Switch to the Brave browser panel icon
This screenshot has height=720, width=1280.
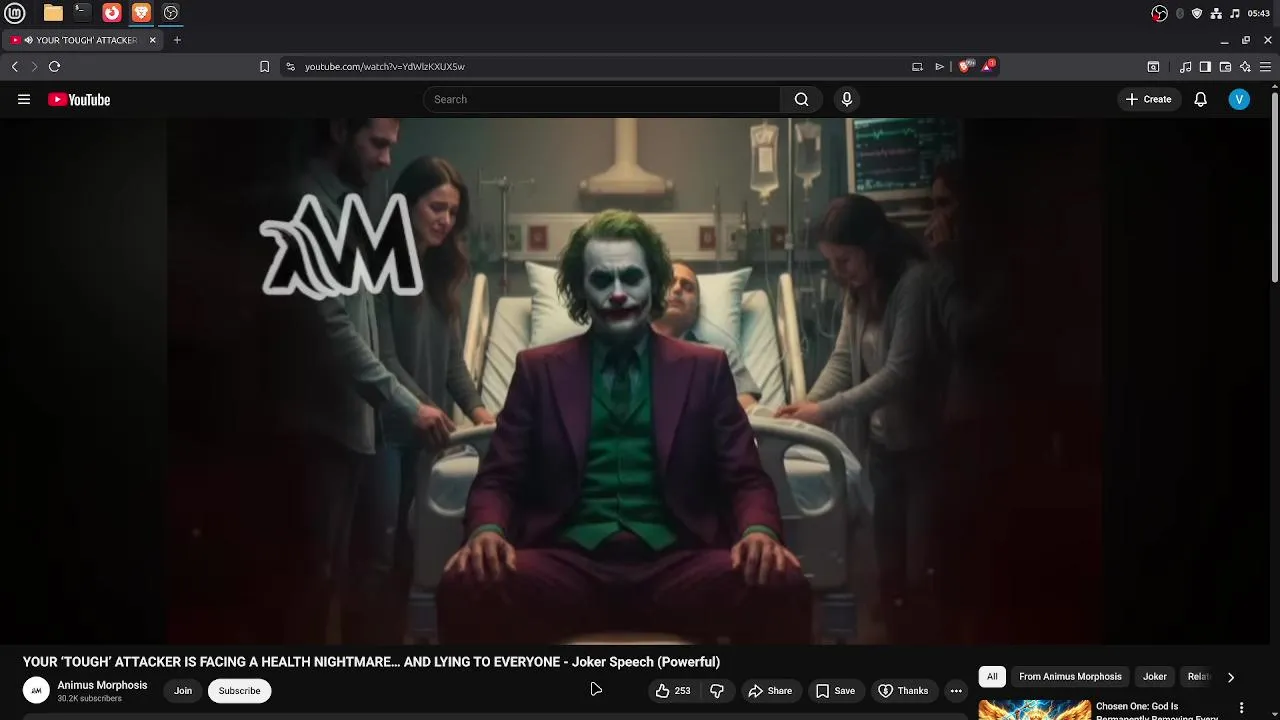point(141,13)
